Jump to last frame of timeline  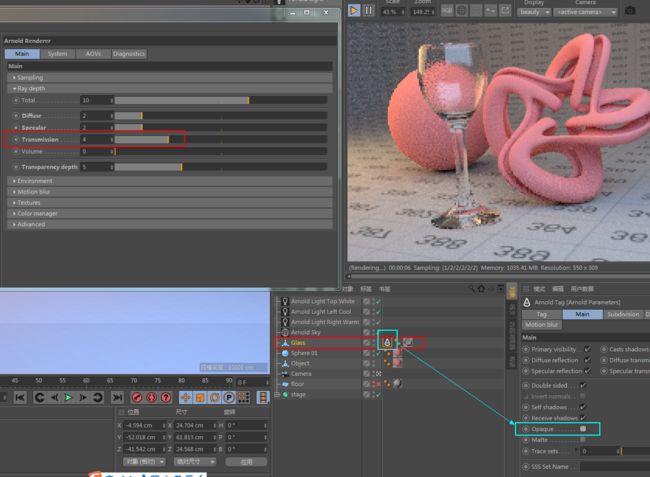(118, 397)
